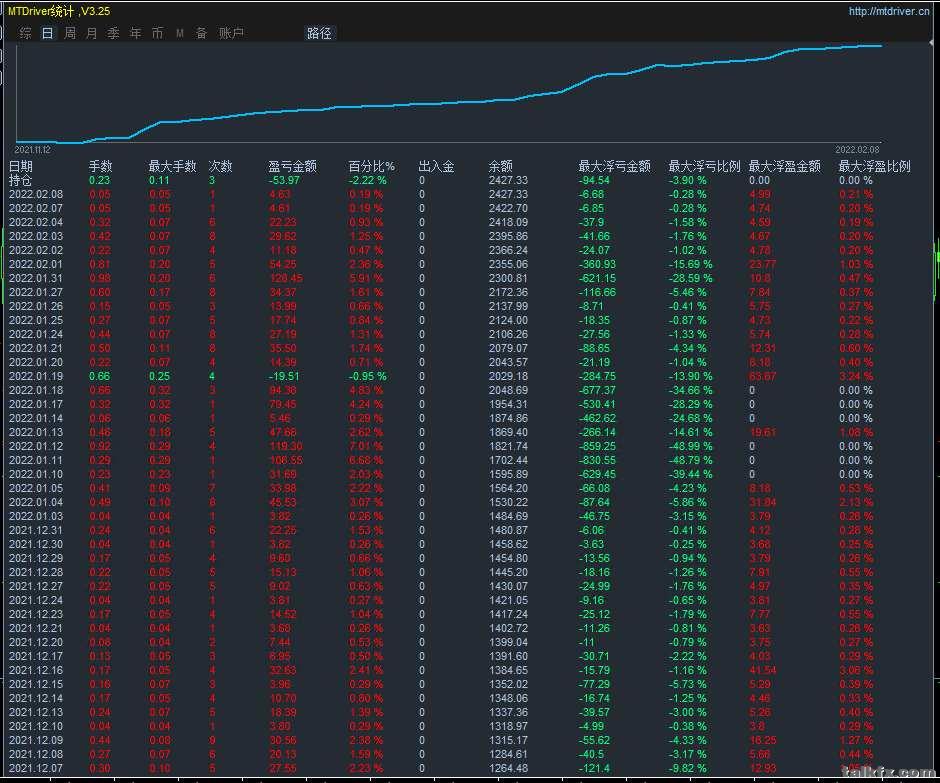This screenshot has height=783, width=940.
Task: Open the 备 tab
Action: click(201, 33)
